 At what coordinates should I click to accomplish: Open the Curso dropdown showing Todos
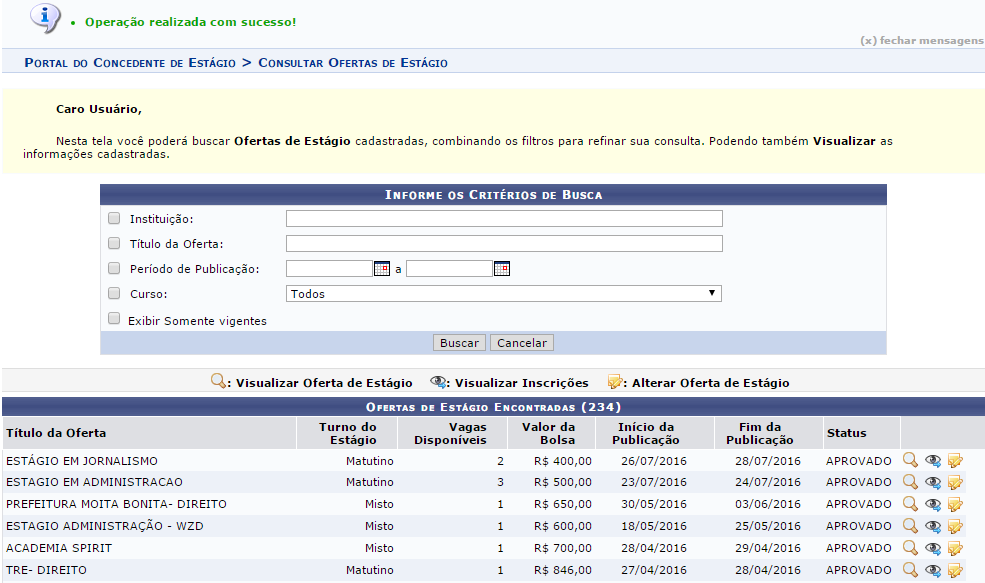tap(504, 293)
